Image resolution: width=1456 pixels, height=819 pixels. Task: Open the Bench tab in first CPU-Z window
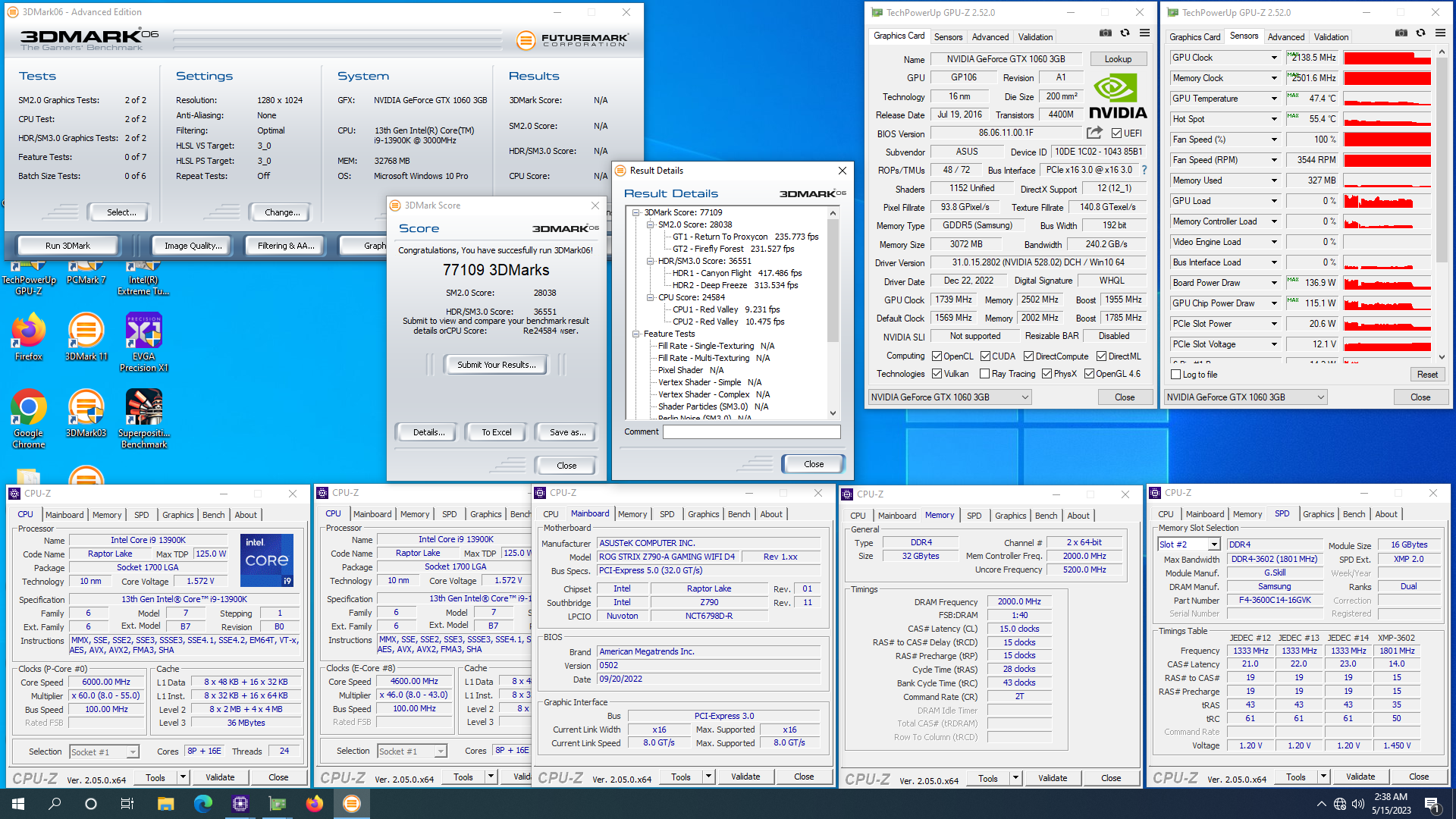214,515
